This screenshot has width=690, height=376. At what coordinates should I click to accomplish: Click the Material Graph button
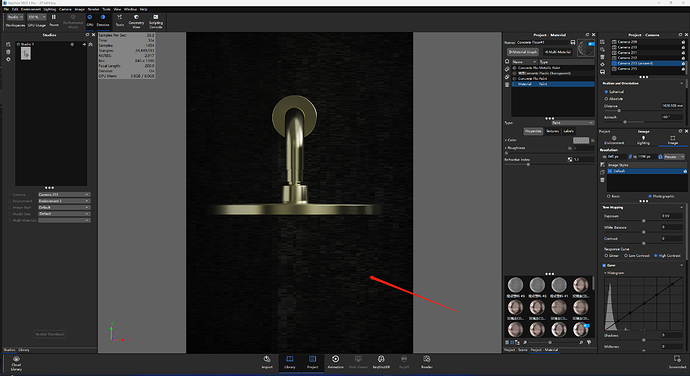pyautogui.click(x=523, y=52)
